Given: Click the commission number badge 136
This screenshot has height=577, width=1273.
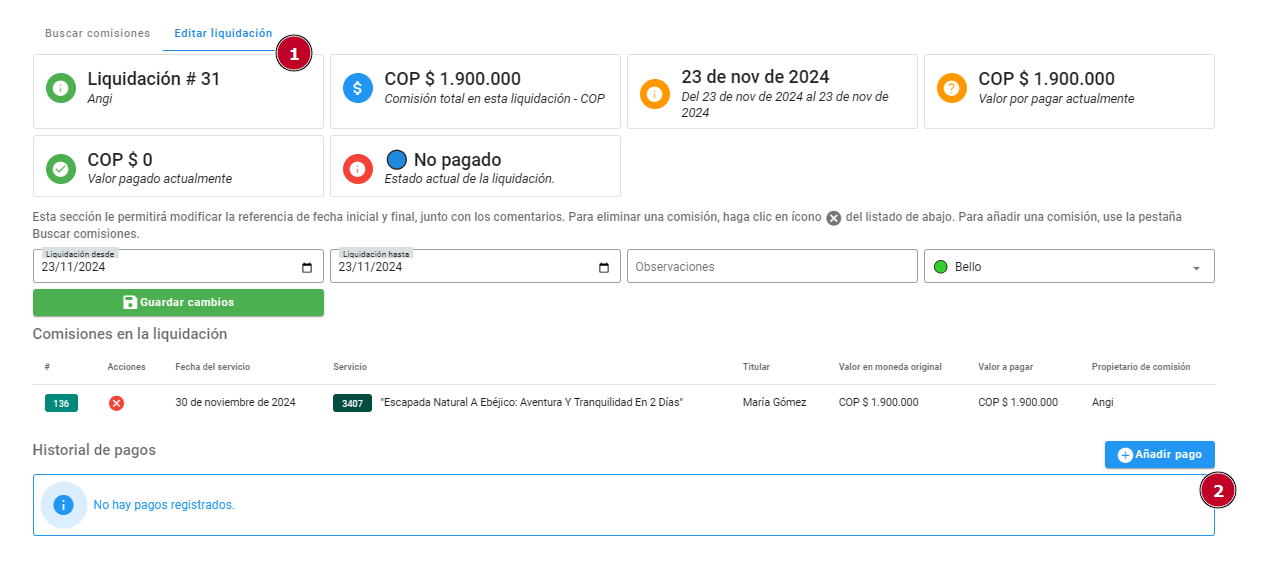Looking at the screenshot, I should [x=61, y=403].
